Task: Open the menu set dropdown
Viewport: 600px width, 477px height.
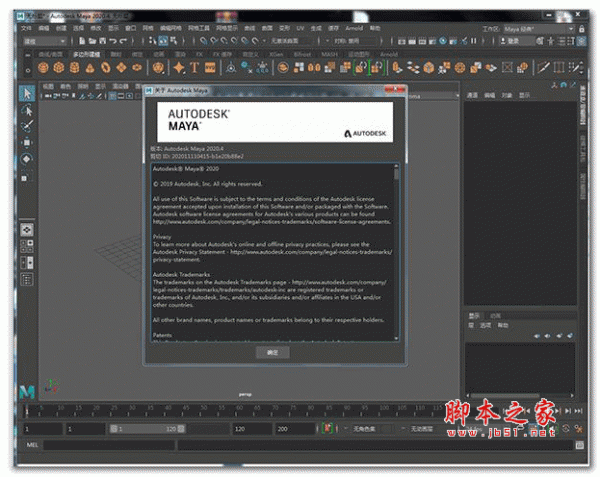Action: pos(45,41)
